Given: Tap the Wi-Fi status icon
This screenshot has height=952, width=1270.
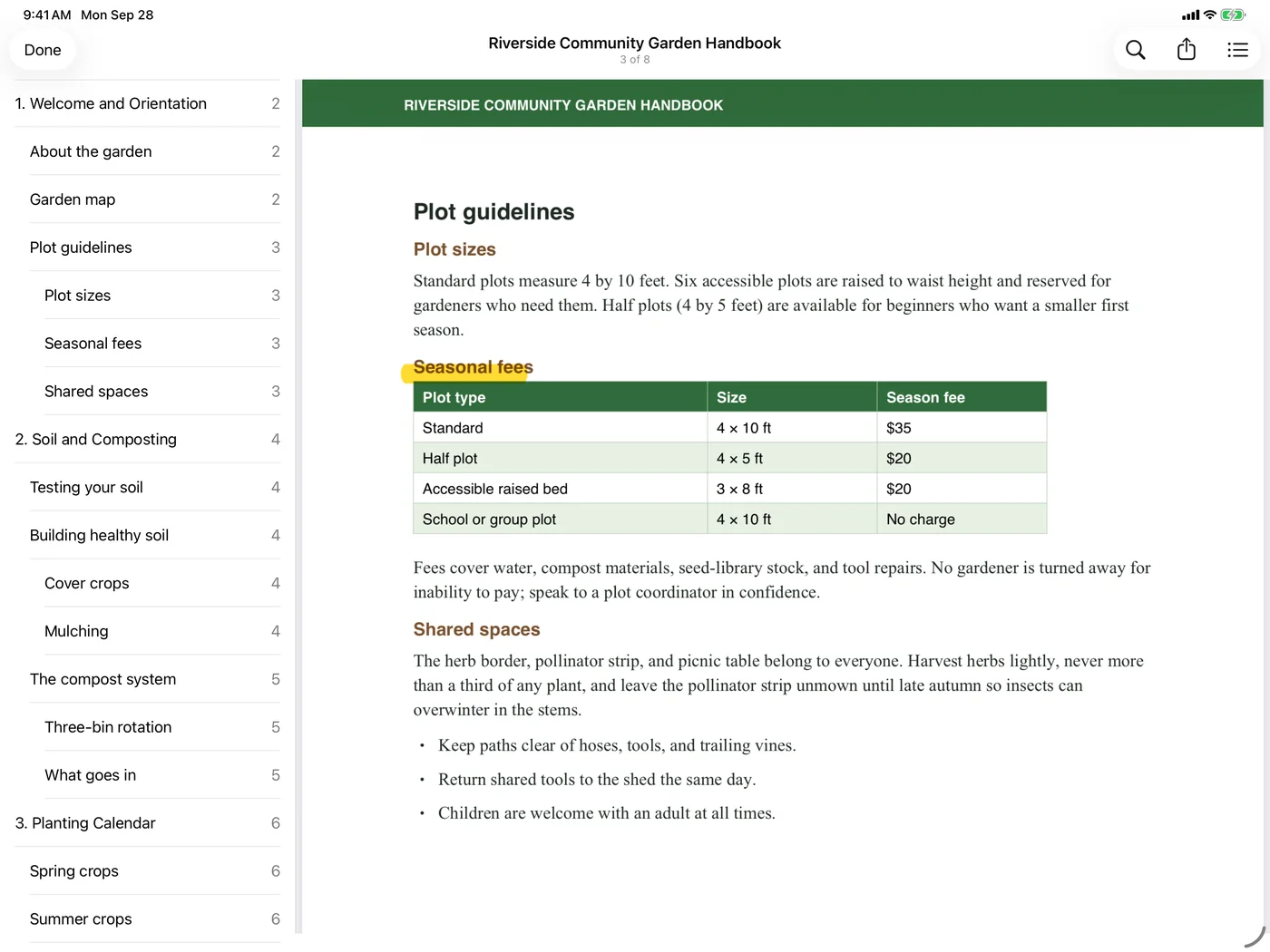Looking at the screenshot, I should point(1210,15).
